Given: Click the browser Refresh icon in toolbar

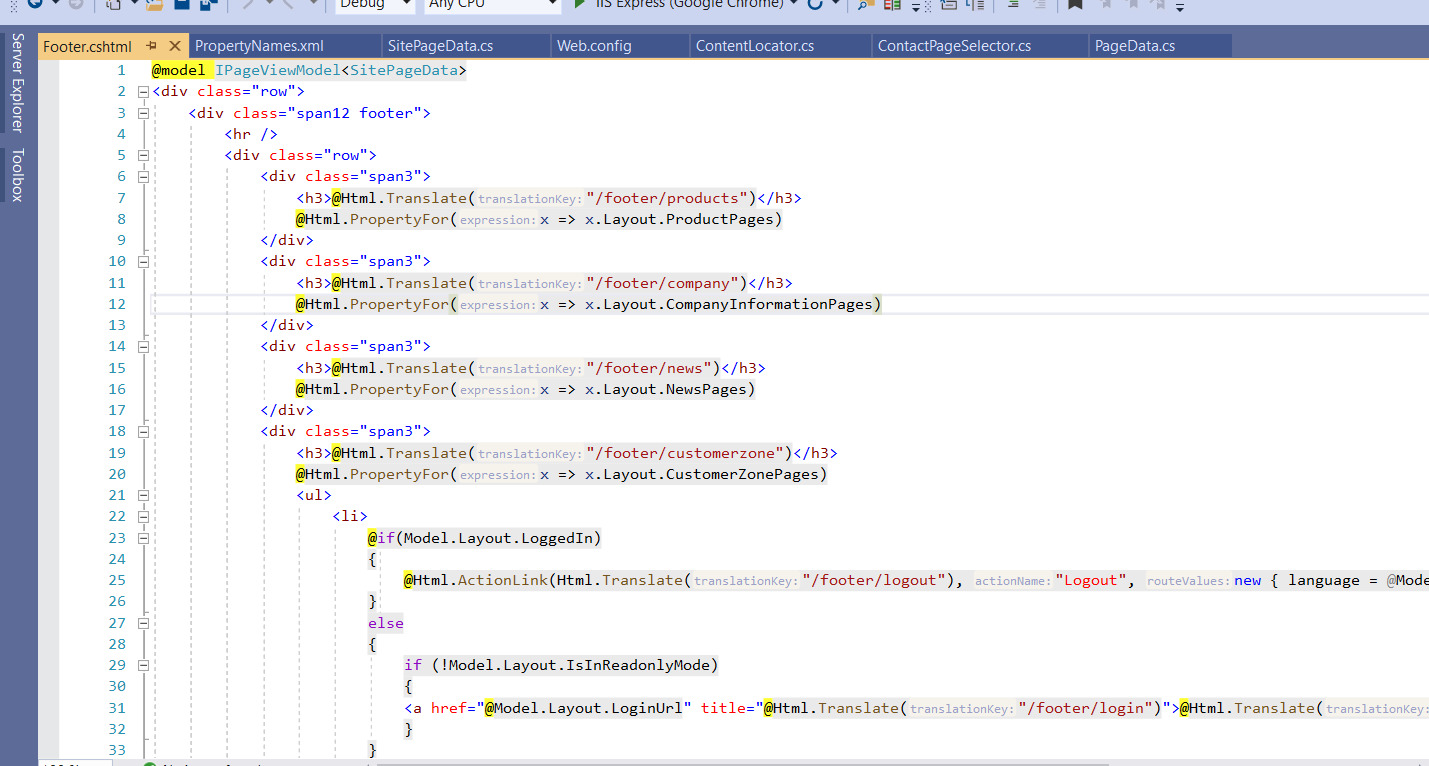Looking at the screenshot, I should coord(815,5).
